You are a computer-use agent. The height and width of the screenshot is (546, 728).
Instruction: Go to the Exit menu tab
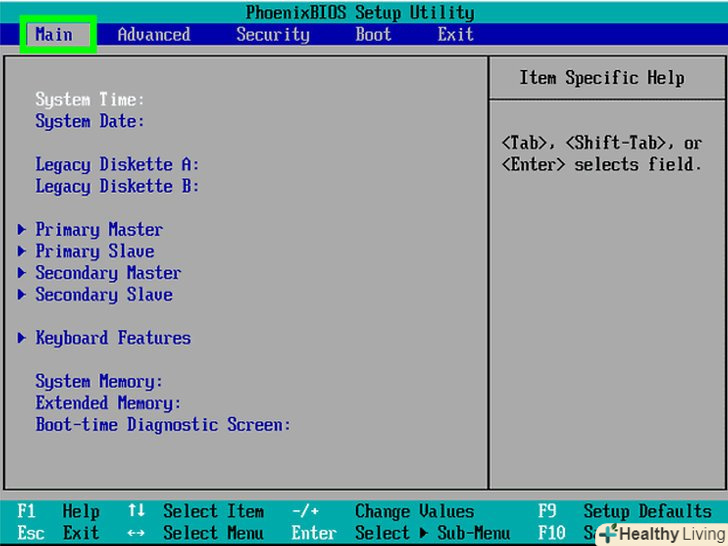coord(455,34)
